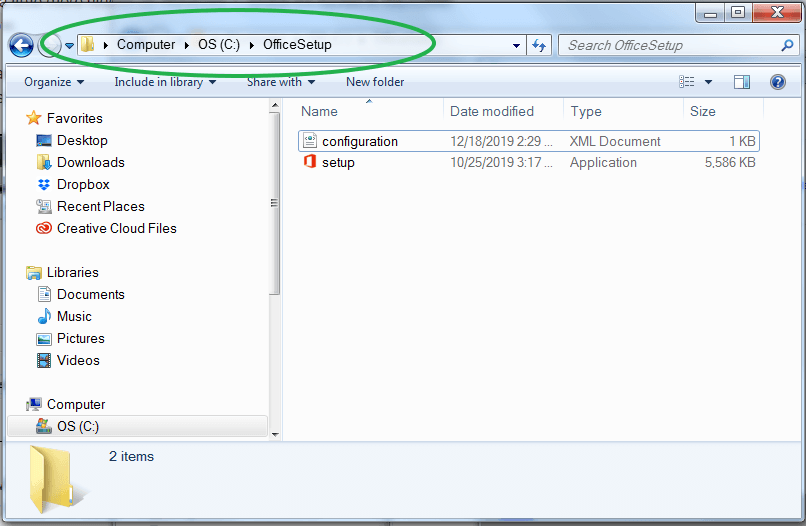Viewport: 806px width, 526px height.
Task: Click Computer in the address breadcrumb
Action: 146,44
